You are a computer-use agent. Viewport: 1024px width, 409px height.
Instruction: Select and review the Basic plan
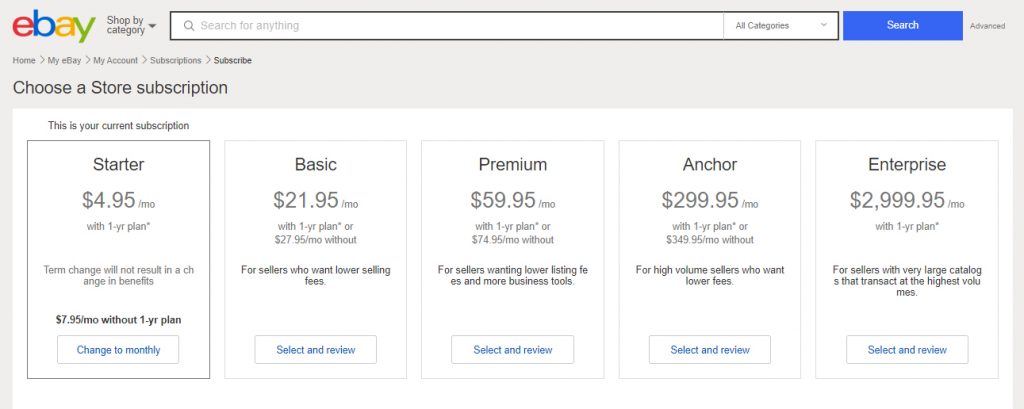pyautogui.click(x=315, y=350)
